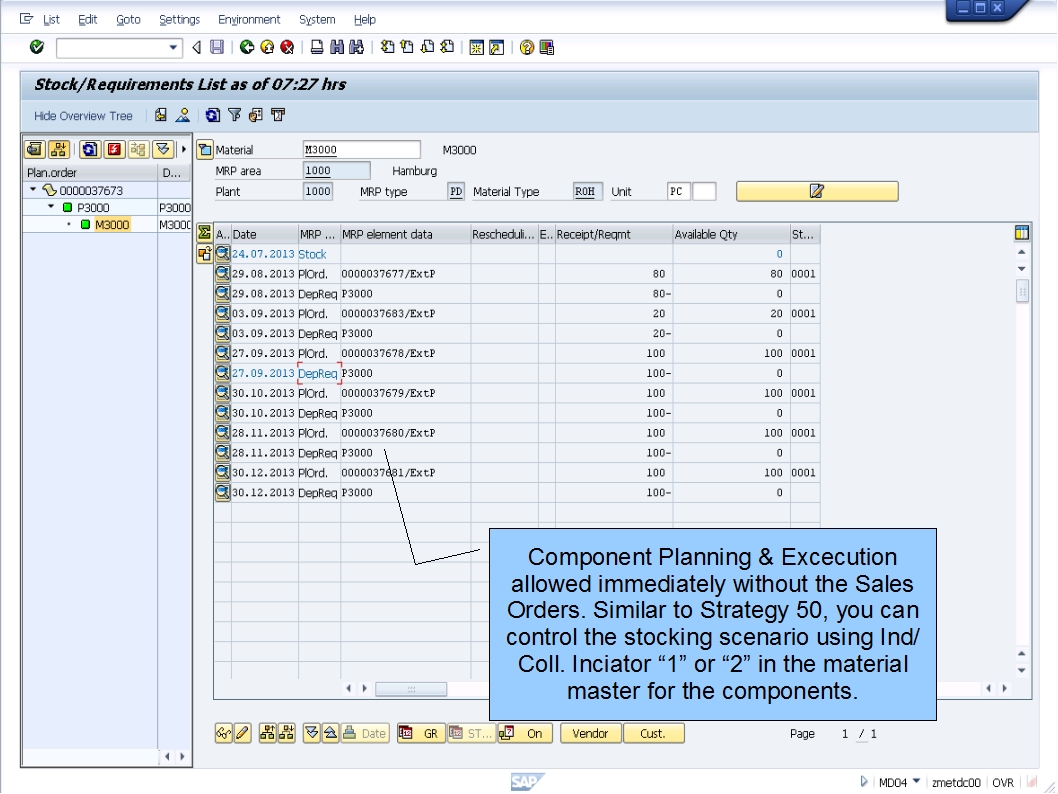Click the Vendor button
Viewport: 1058px width, 794px height.
(590, 733)
